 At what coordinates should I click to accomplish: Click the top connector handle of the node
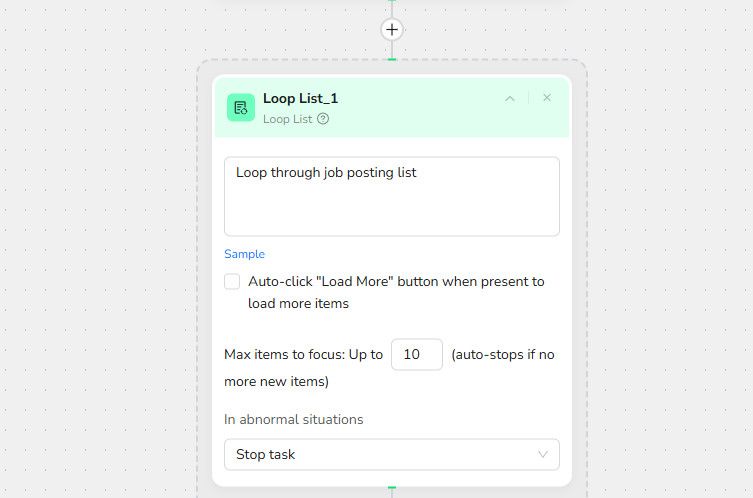point(392,60)
